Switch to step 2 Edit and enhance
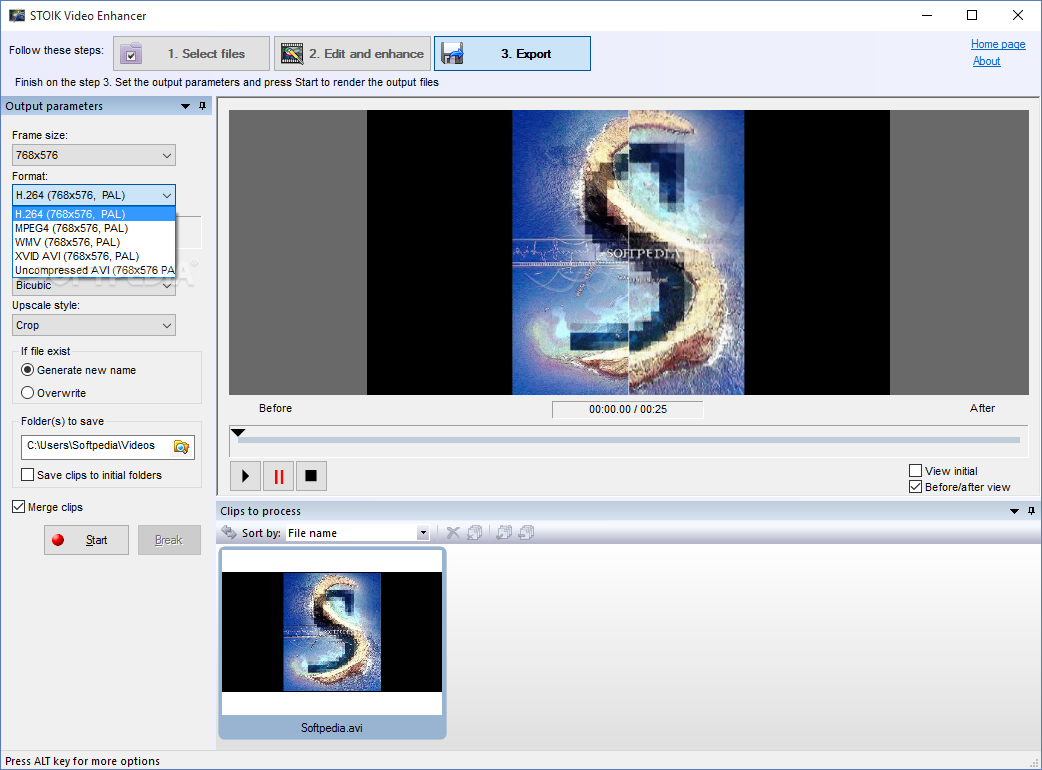Viewport: 1042px width, 770px height. pos(352,54)
